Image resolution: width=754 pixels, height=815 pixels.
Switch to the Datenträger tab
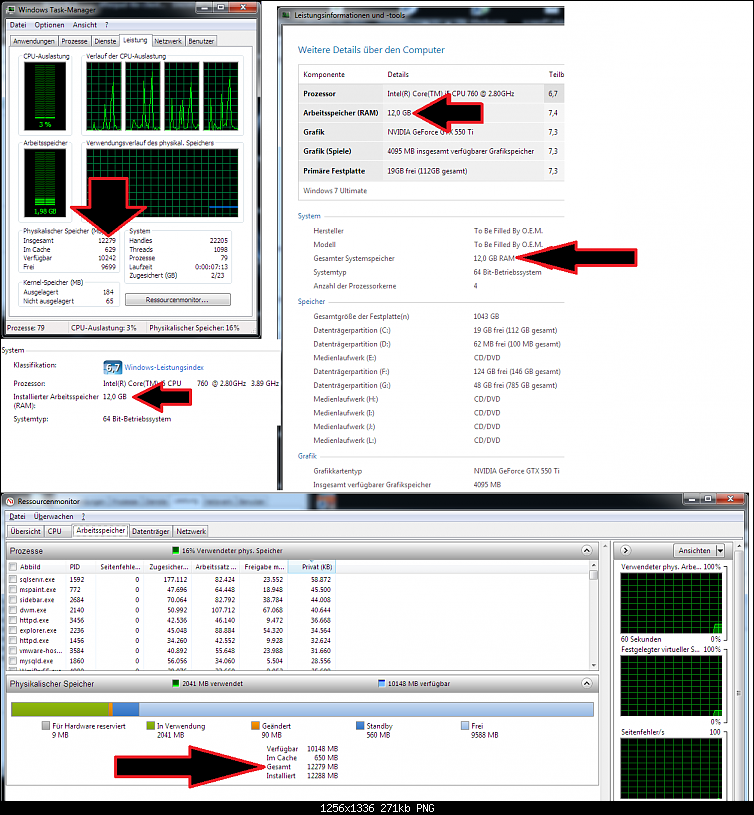coord(150,531)
